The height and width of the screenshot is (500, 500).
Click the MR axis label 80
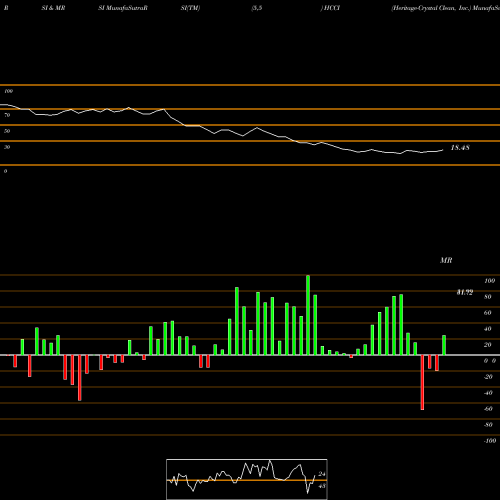(488, 297)
